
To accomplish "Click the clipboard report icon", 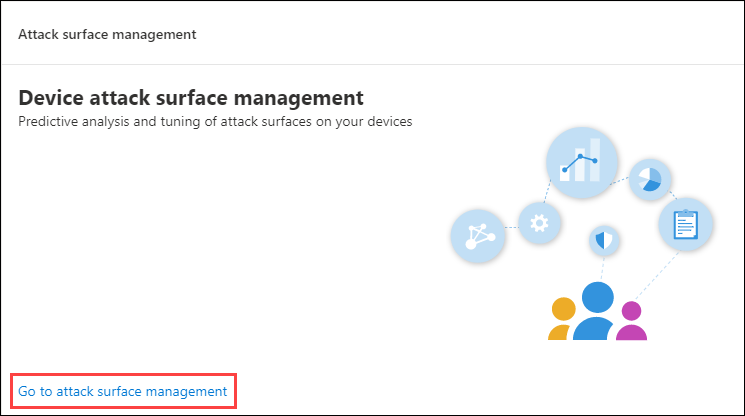I will coord(685,224).
